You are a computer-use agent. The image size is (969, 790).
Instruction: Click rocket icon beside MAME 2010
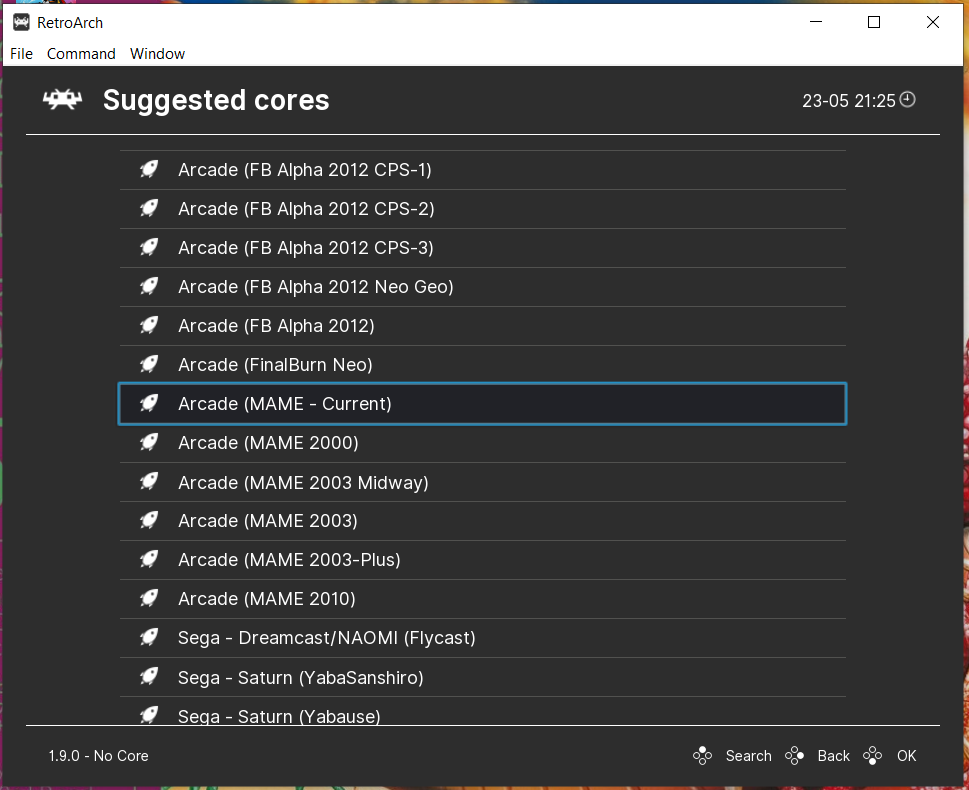point(149,598)
